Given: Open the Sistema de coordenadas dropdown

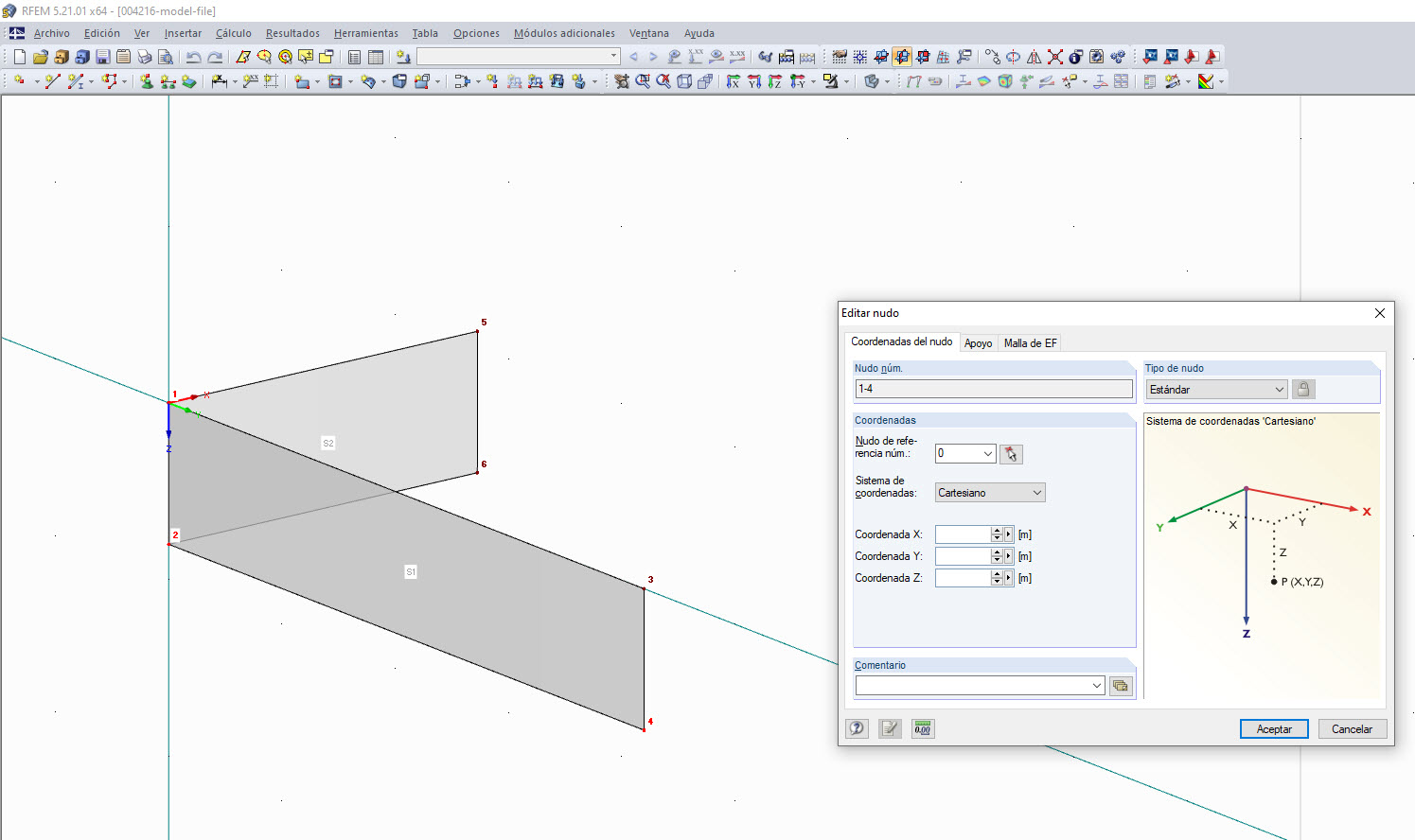Looking at the screenshot, I should point(990,493).
